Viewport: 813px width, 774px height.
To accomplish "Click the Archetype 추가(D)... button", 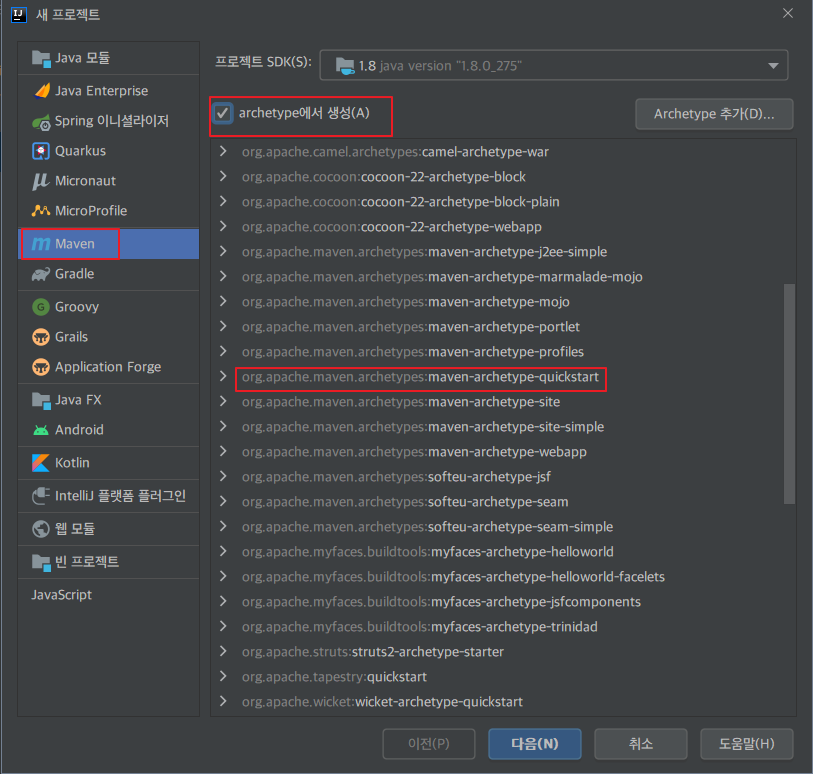I will coord(714,114).
